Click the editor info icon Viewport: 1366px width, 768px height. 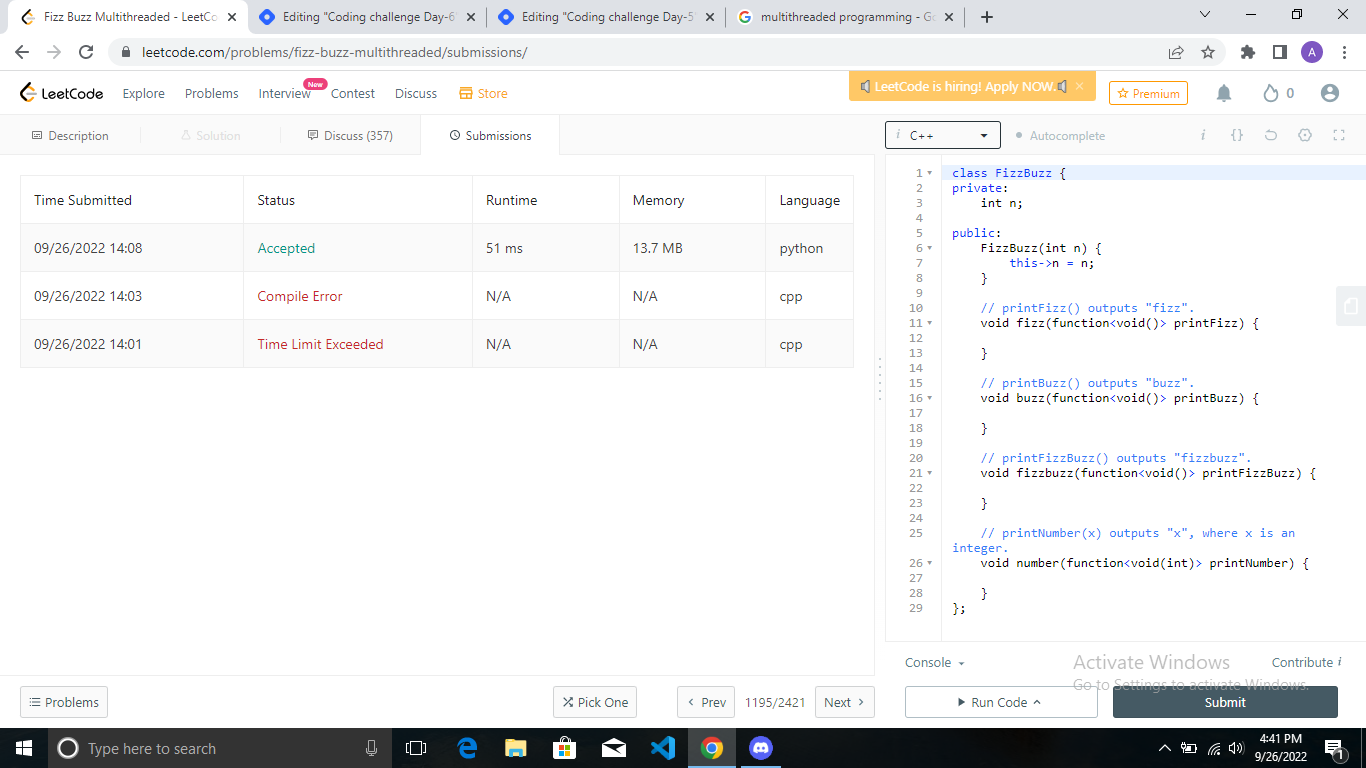[1203, 135]
